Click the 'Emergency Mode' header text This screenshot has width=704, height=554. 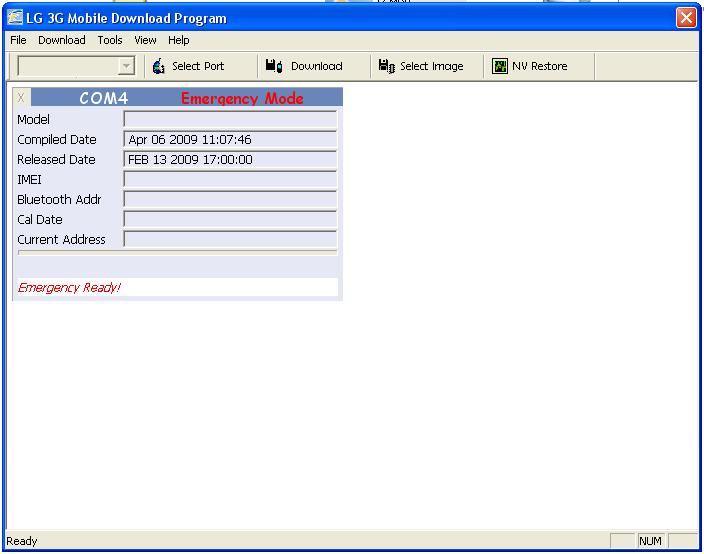coord(242,98)
